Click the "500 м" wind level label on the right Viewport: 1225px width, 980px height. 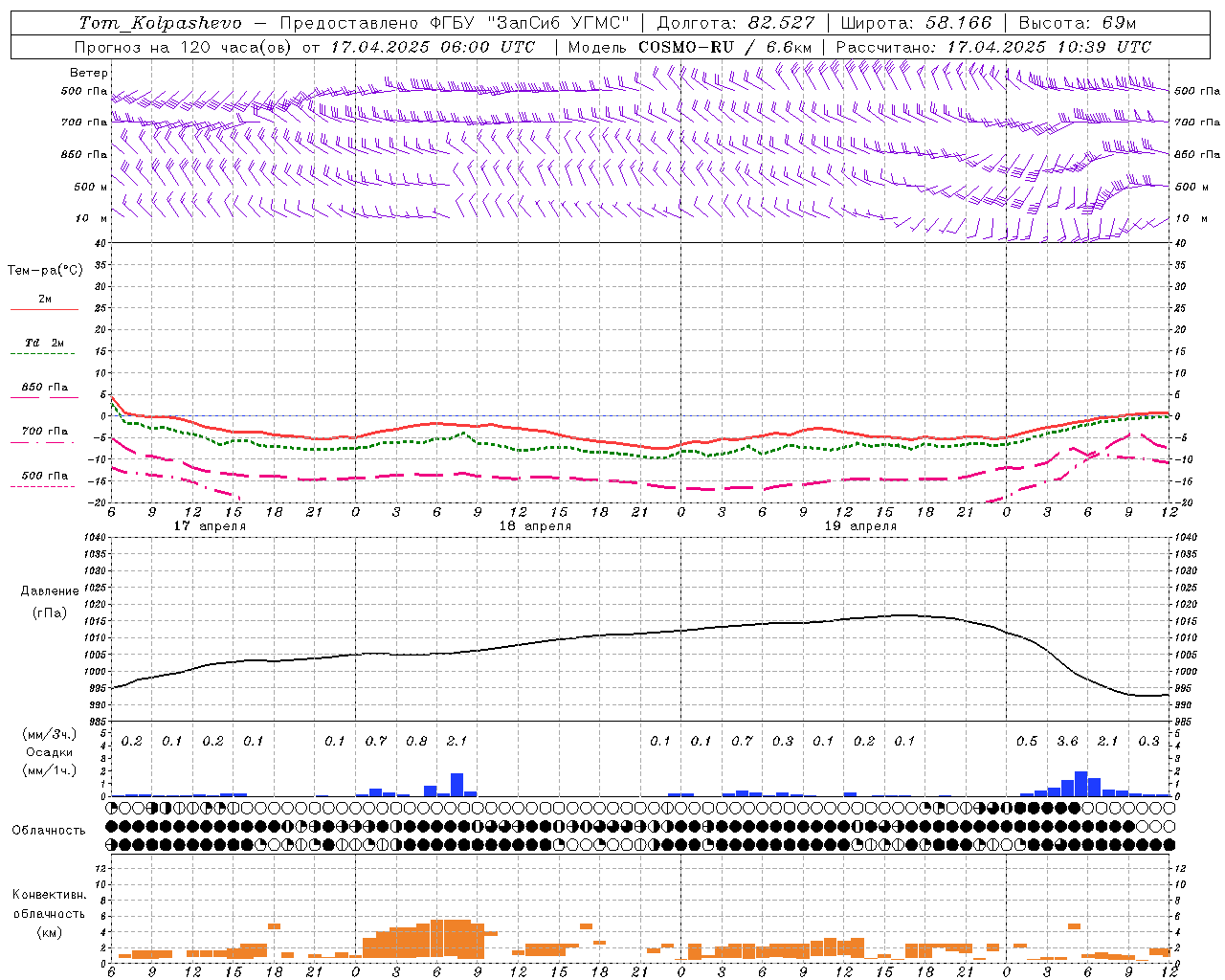1191,187
